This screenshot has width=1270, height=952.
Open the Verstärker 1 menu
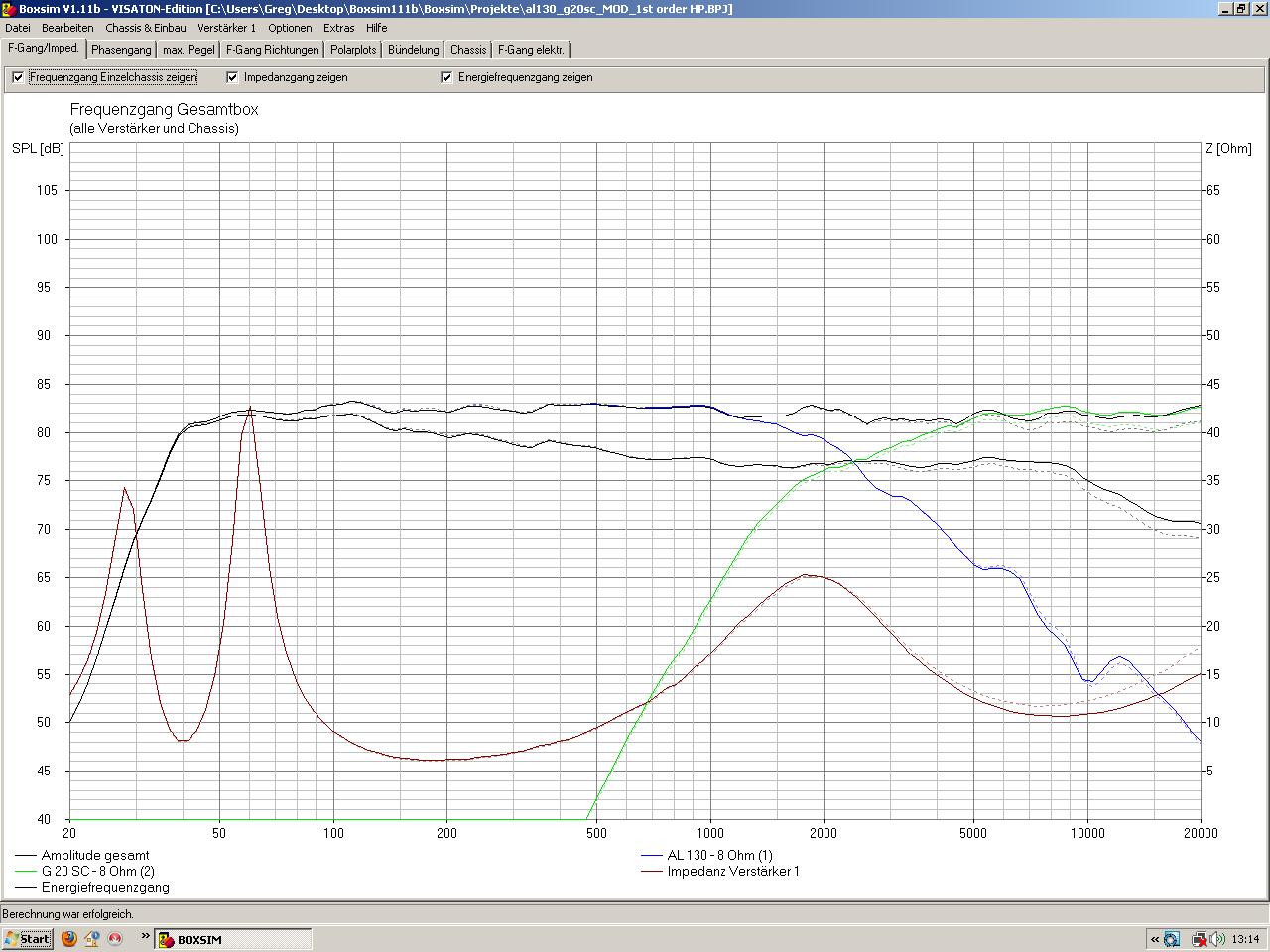point(226,28)
